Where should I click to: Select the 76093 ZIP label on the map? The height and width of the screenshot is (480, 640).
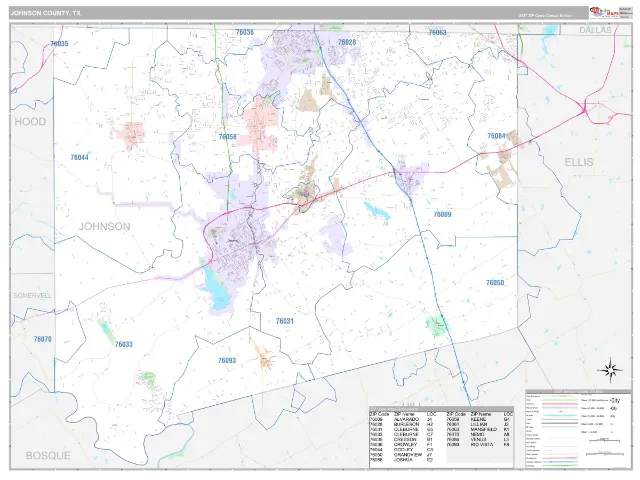coord(227,360)
